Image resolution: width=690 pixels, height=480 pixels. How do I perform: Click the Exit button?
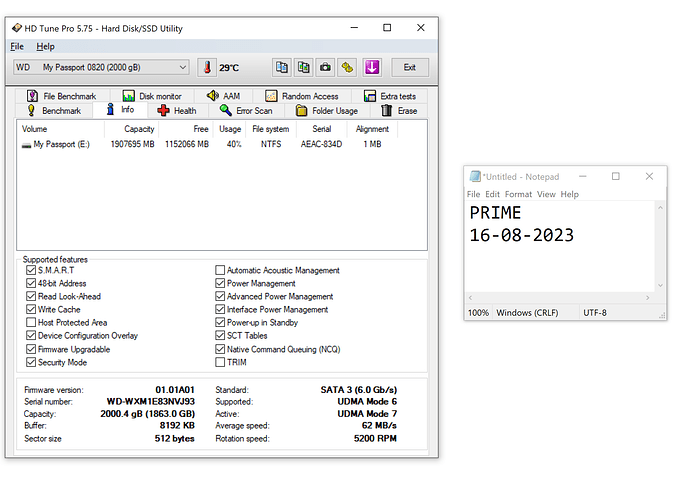click(410, 67)
